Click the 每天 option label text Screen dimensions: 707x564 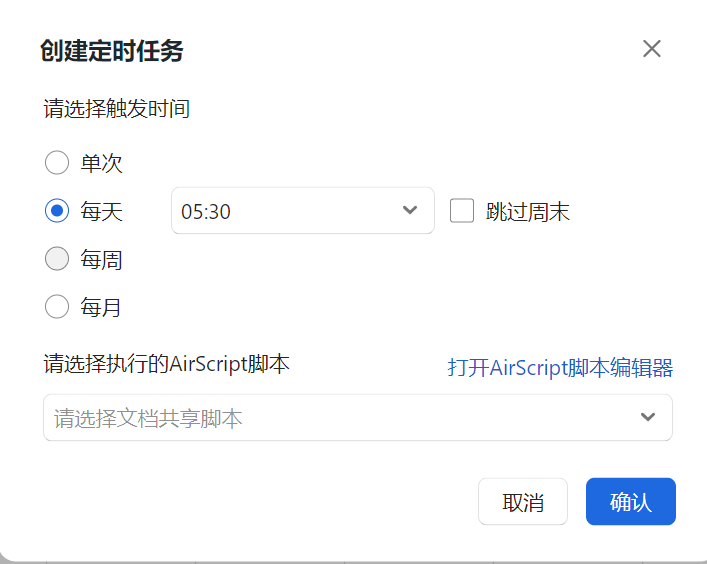tap(102, 211)
